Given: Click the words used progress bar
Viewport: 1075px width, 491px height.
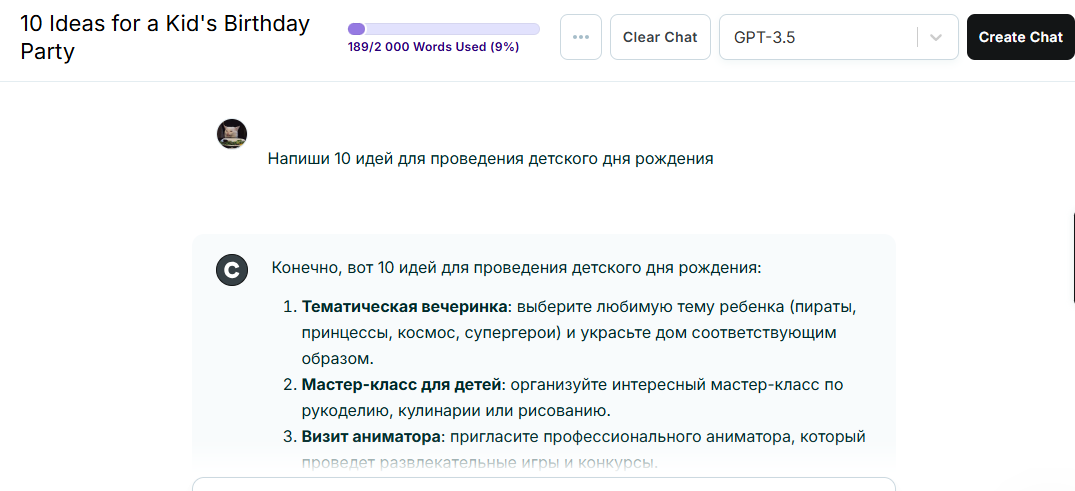Looking at the screenshot, I should point(444,29).
